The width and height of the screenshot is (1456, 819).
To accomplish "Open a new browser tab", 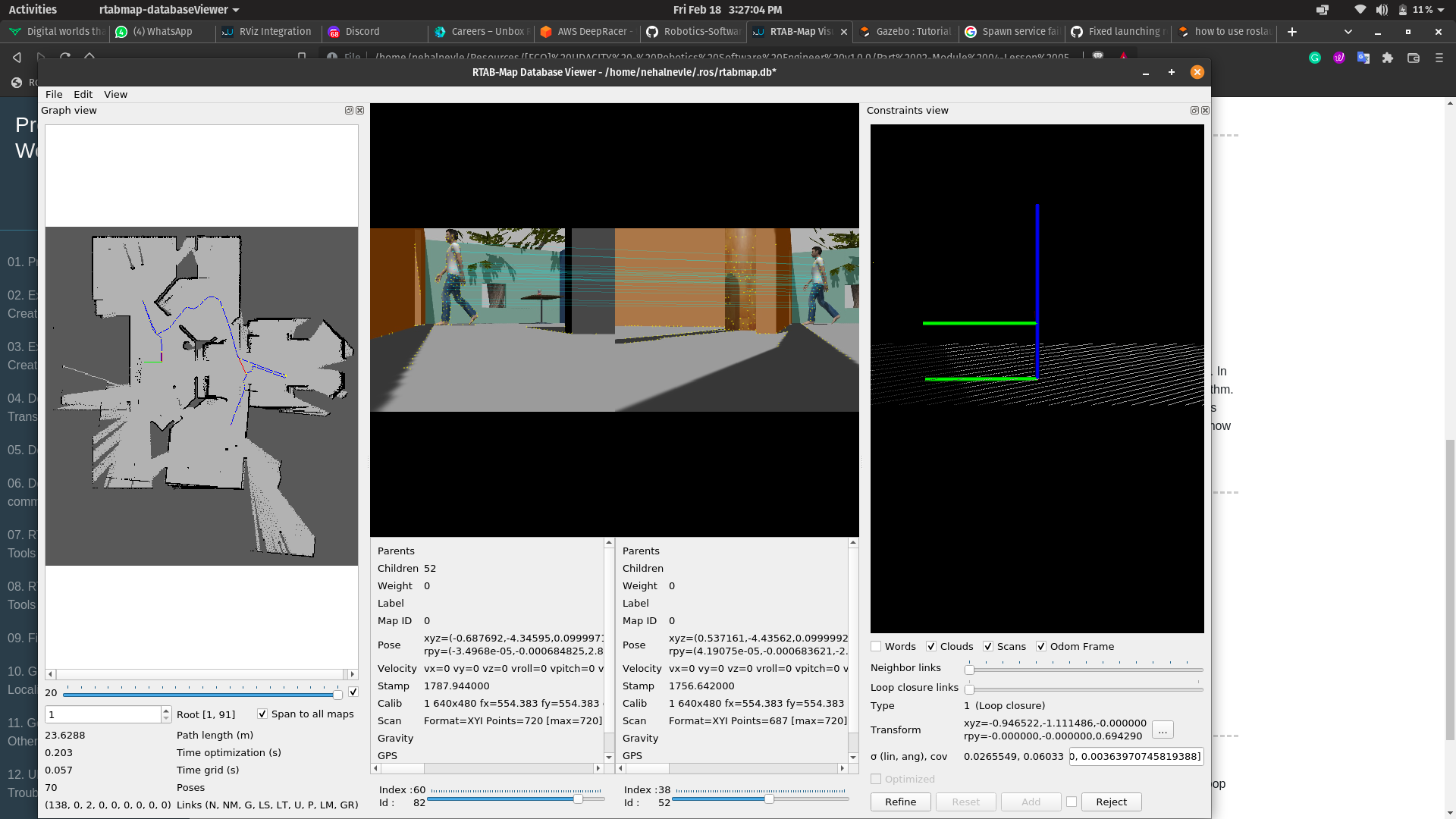I will coord(1292,32).
